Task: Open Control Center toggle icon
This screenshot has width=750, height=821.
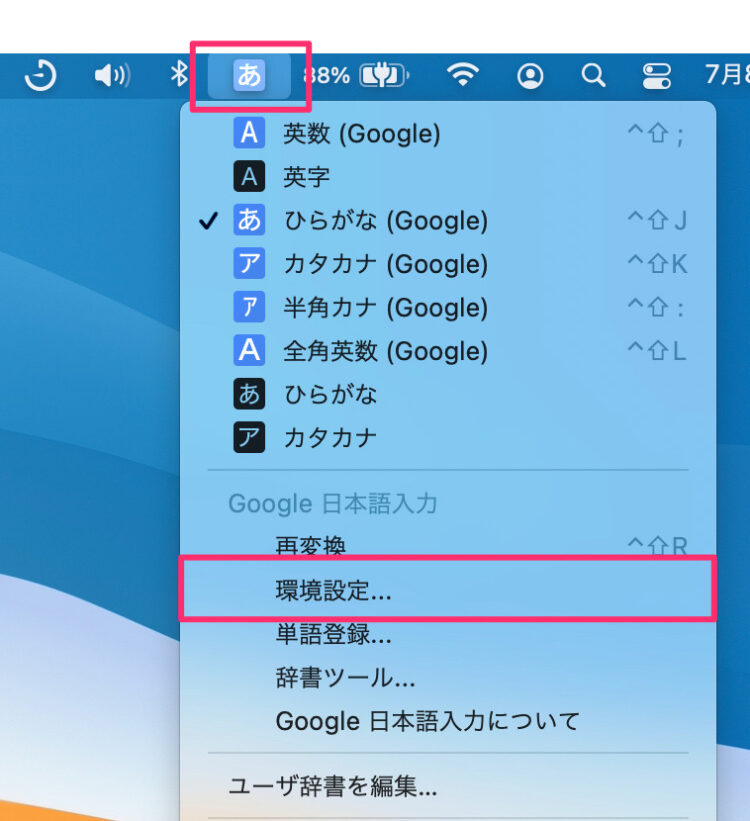Action: [x=657, y=76]
